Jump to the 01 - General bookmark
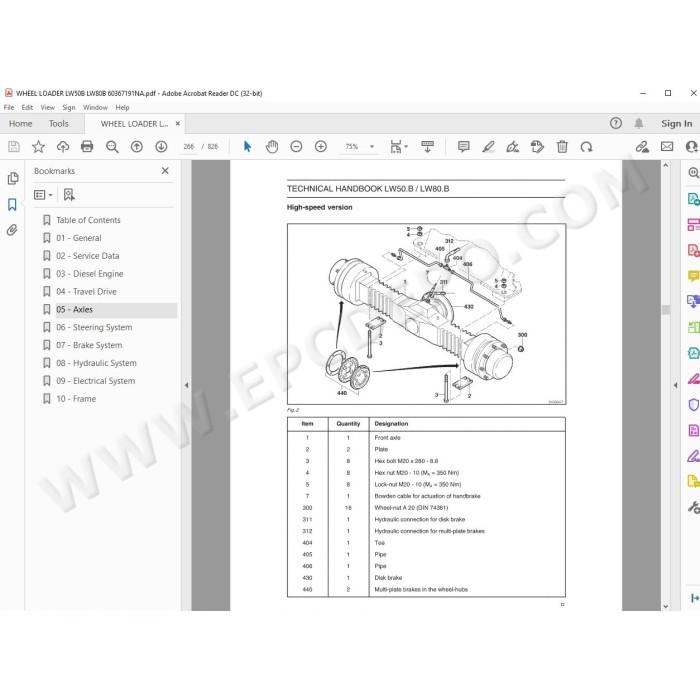Screen dimensions: 700x700 click(79, 238)
